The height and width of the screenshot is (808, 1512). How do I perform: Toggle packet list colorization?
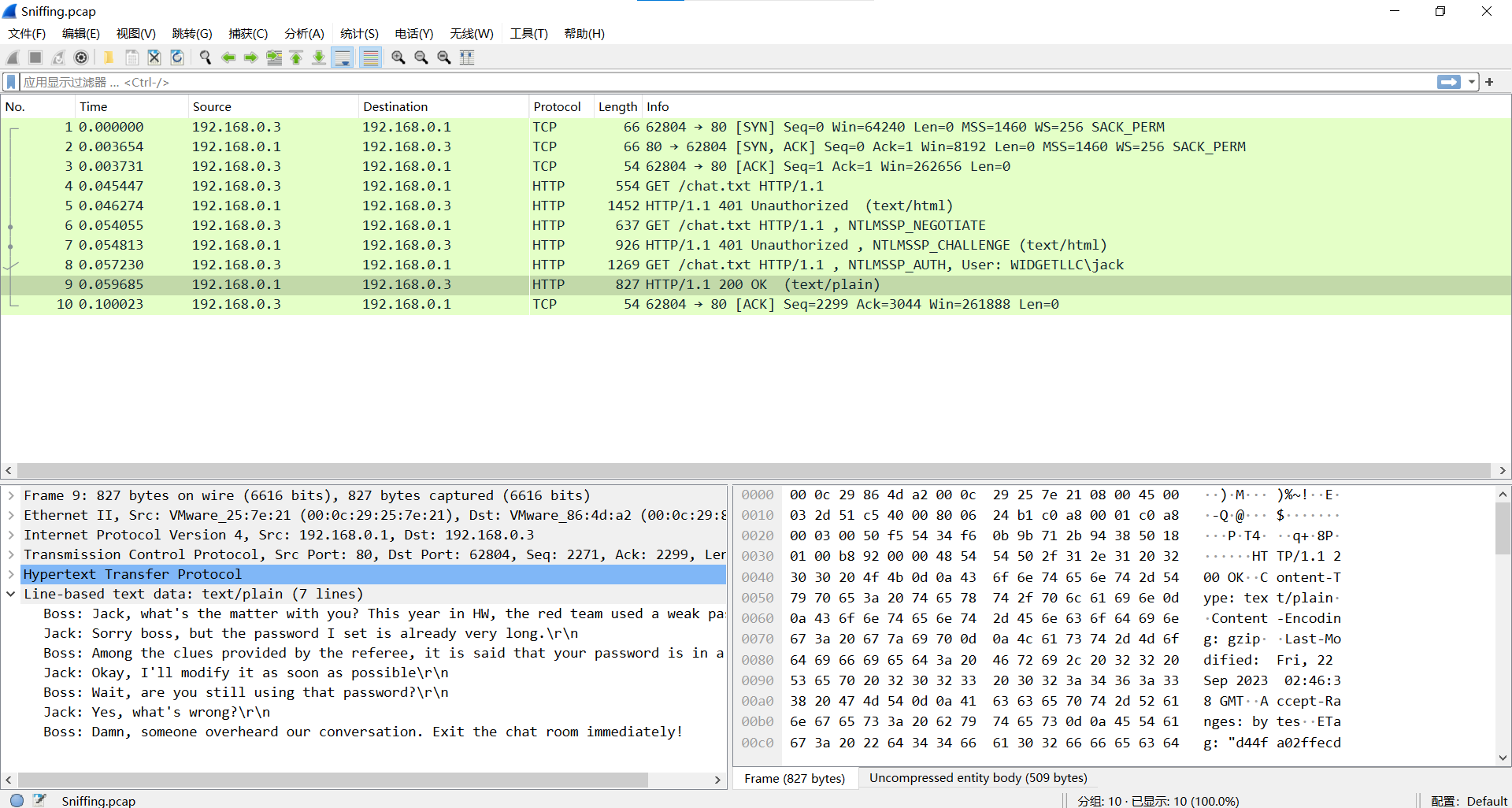click(371, 57)
